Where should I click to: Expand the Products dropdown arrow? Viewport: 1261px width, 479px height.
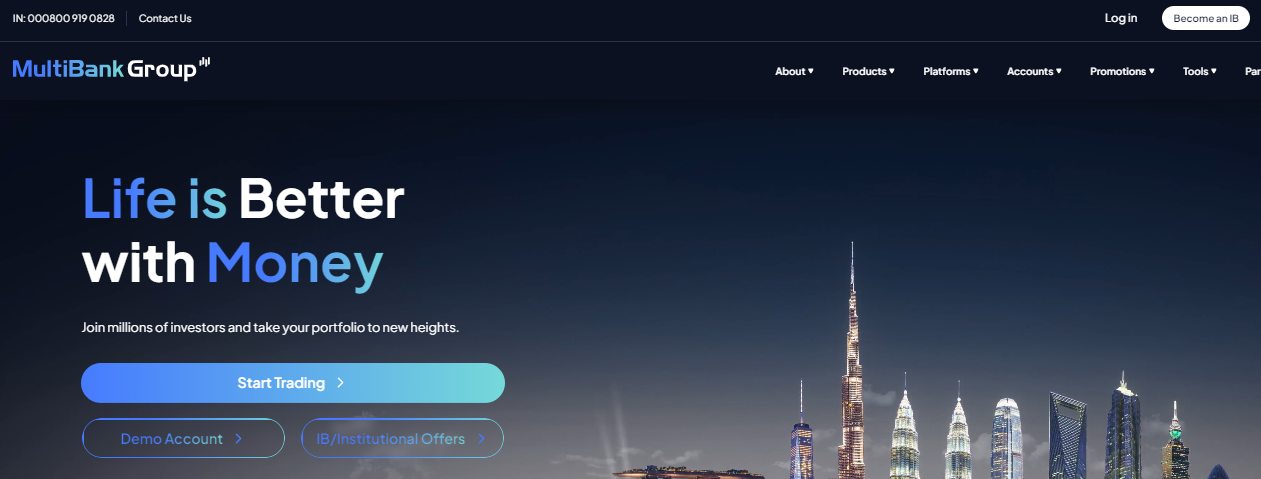[892, 71]
